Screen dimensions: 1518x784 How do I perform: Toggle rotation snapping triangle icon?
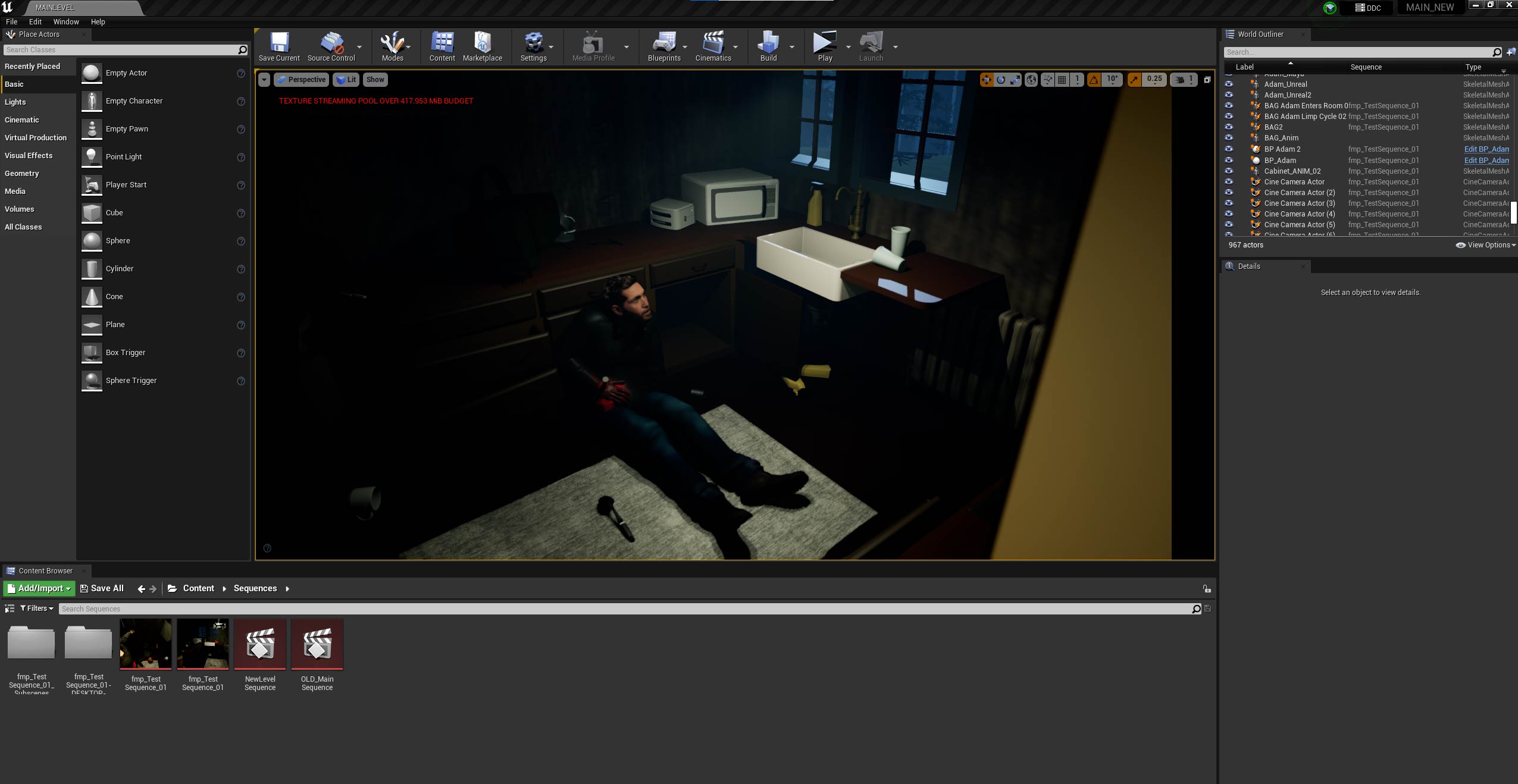click(1094, 80)
